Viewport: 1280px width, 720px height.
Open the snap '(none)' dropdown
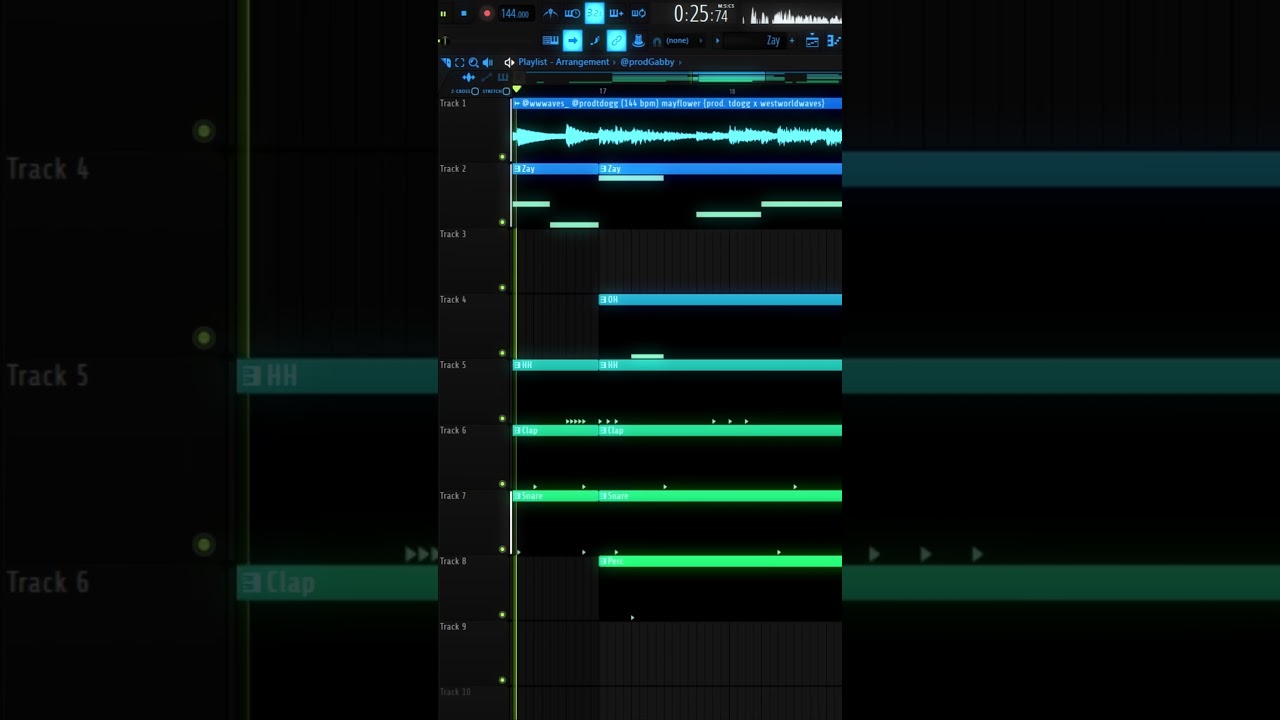click(678, 41)
